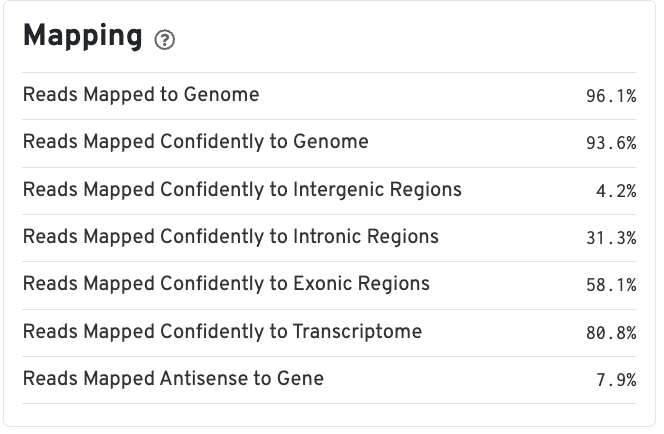Click the 7.9% antisense value

(x=616, y=380)
